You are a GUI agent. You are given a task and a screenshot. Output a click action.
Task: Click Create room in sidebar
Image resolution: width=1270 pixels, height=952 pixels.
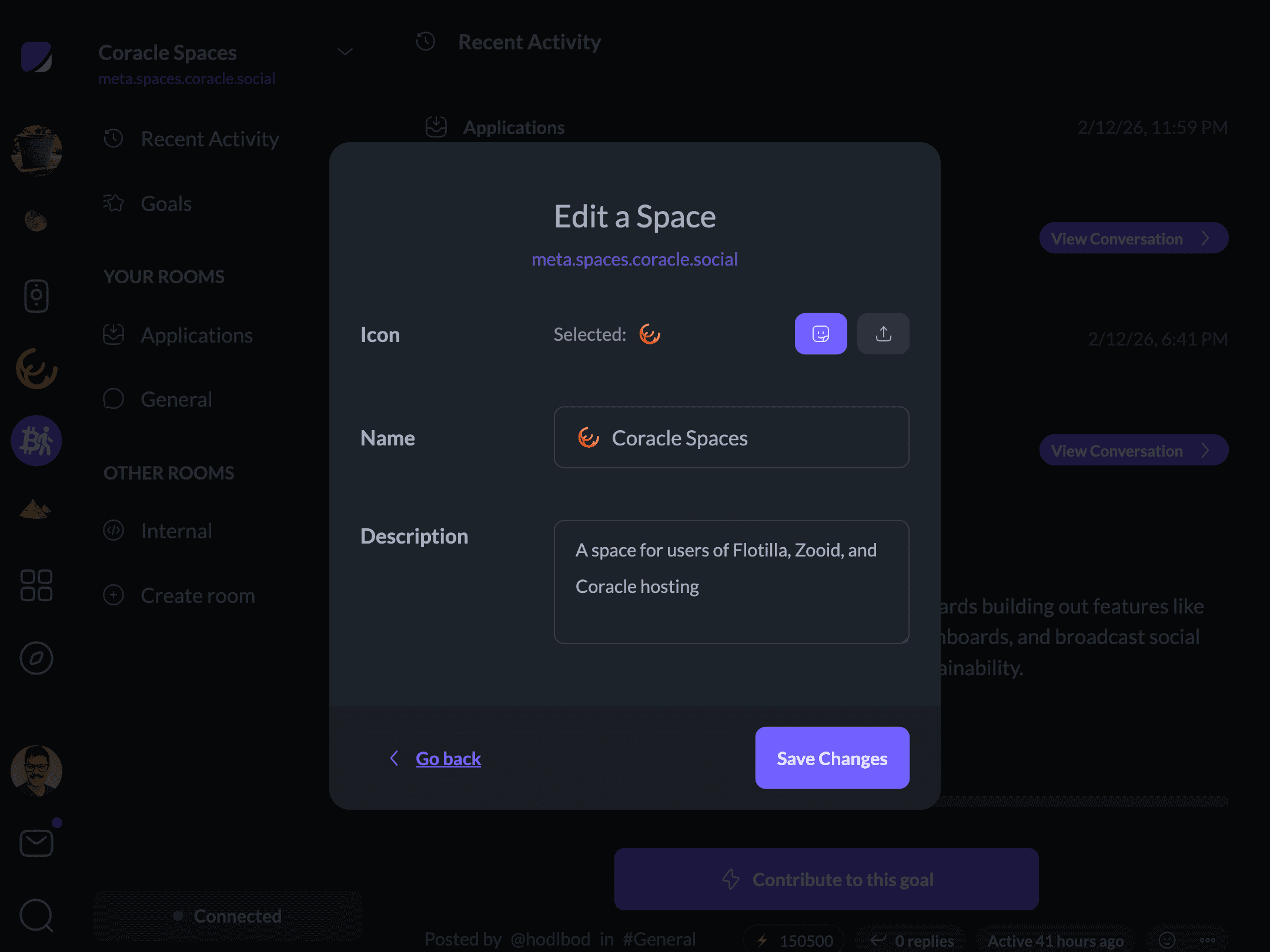point(197,596)
